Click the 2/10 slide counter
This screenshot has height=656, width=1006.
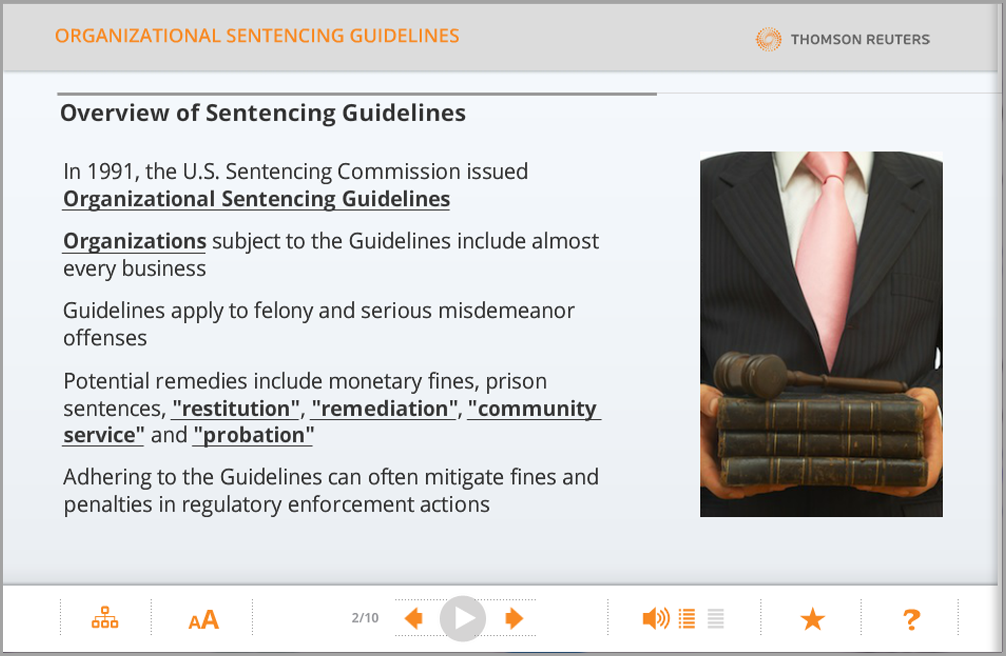(365, 618)
